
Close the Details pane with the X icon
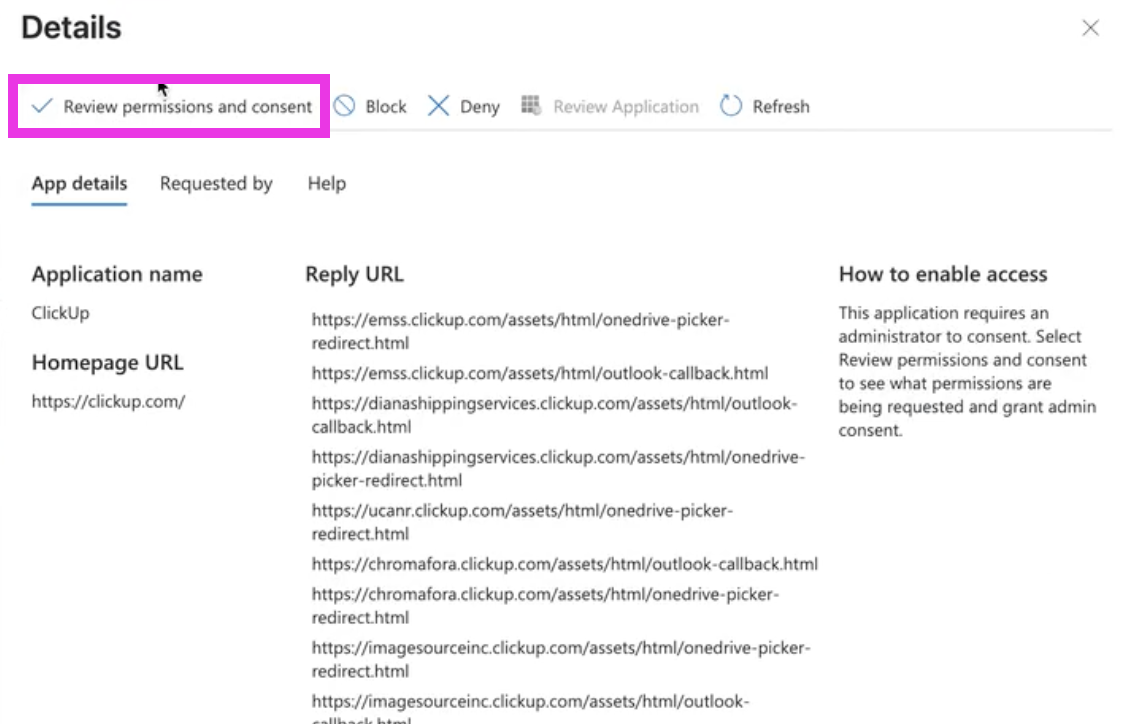(x=1091, y=29)
